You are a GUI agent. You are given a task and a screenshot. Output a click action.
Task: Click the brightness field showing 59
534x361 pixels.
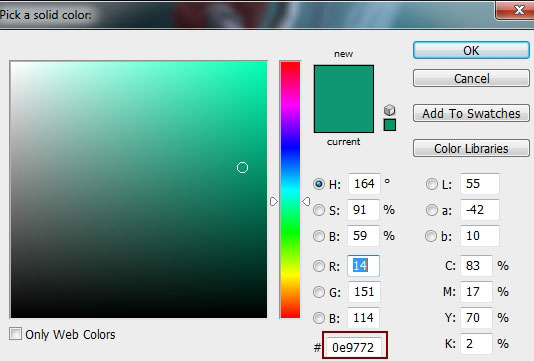[363, 236]
